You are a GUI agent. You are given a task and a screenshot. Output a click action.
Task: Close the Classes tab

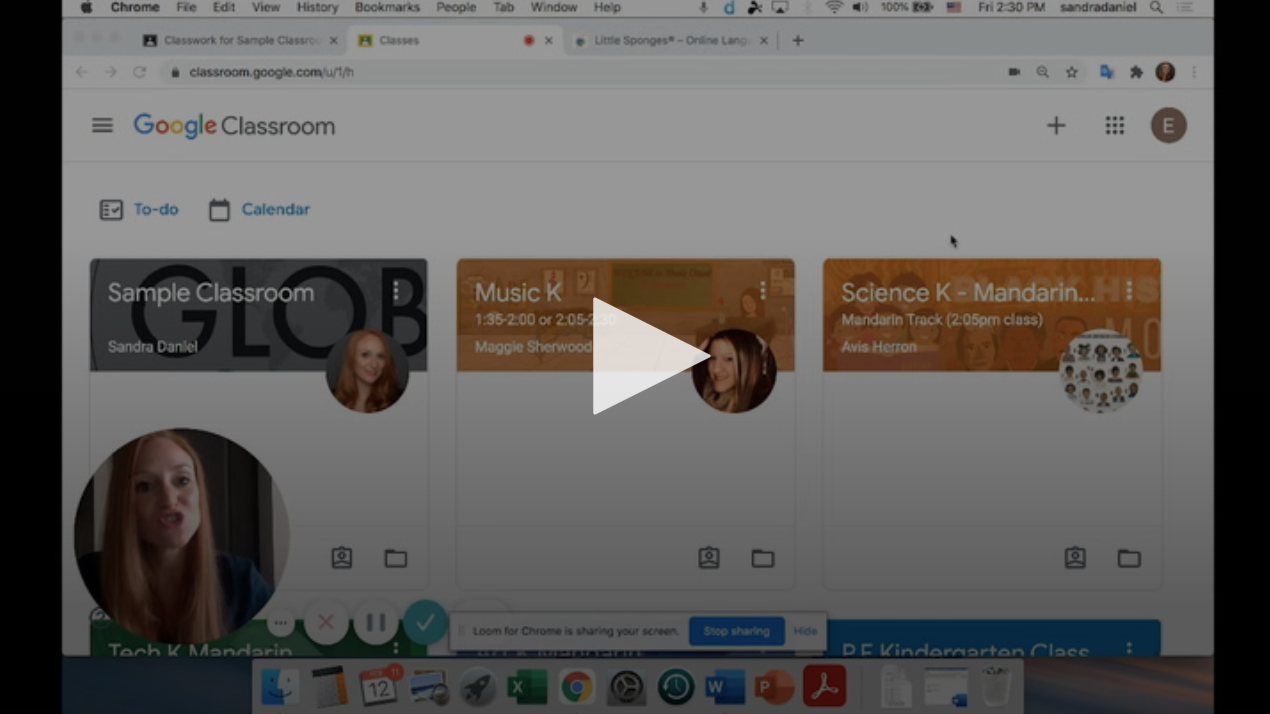548,41
